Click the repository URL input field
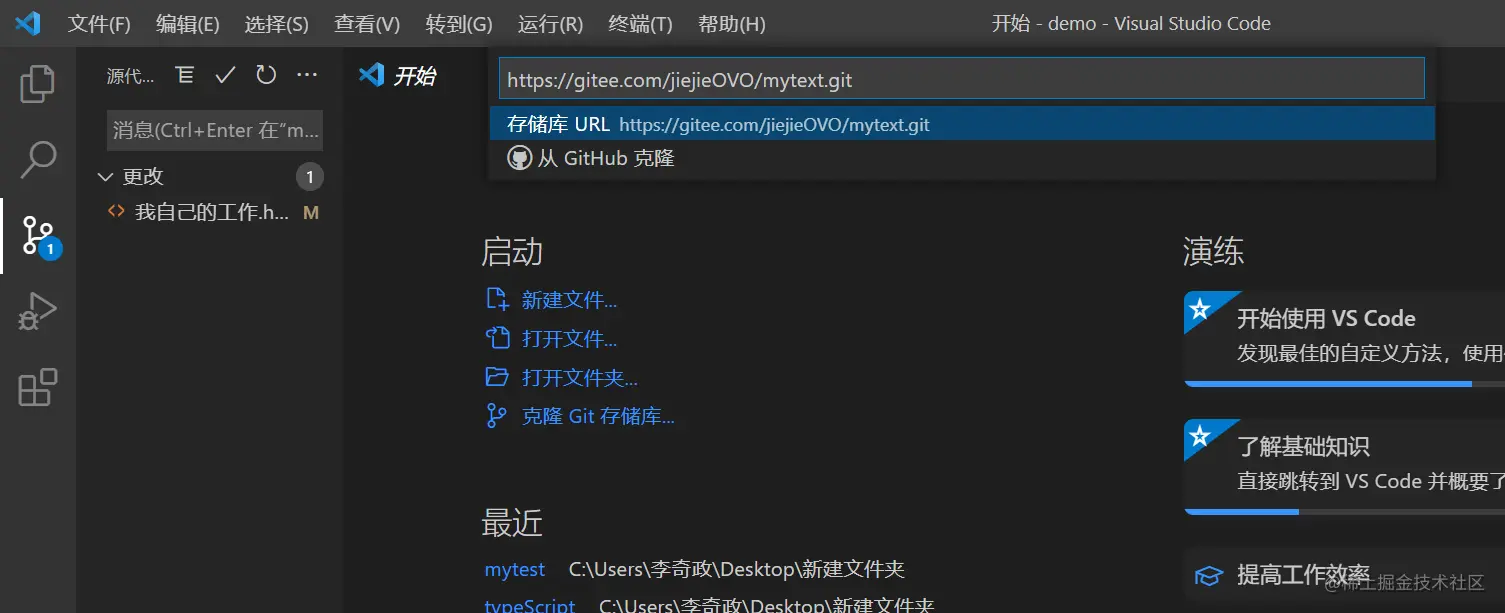1505x613 pixels. (960, 77)
